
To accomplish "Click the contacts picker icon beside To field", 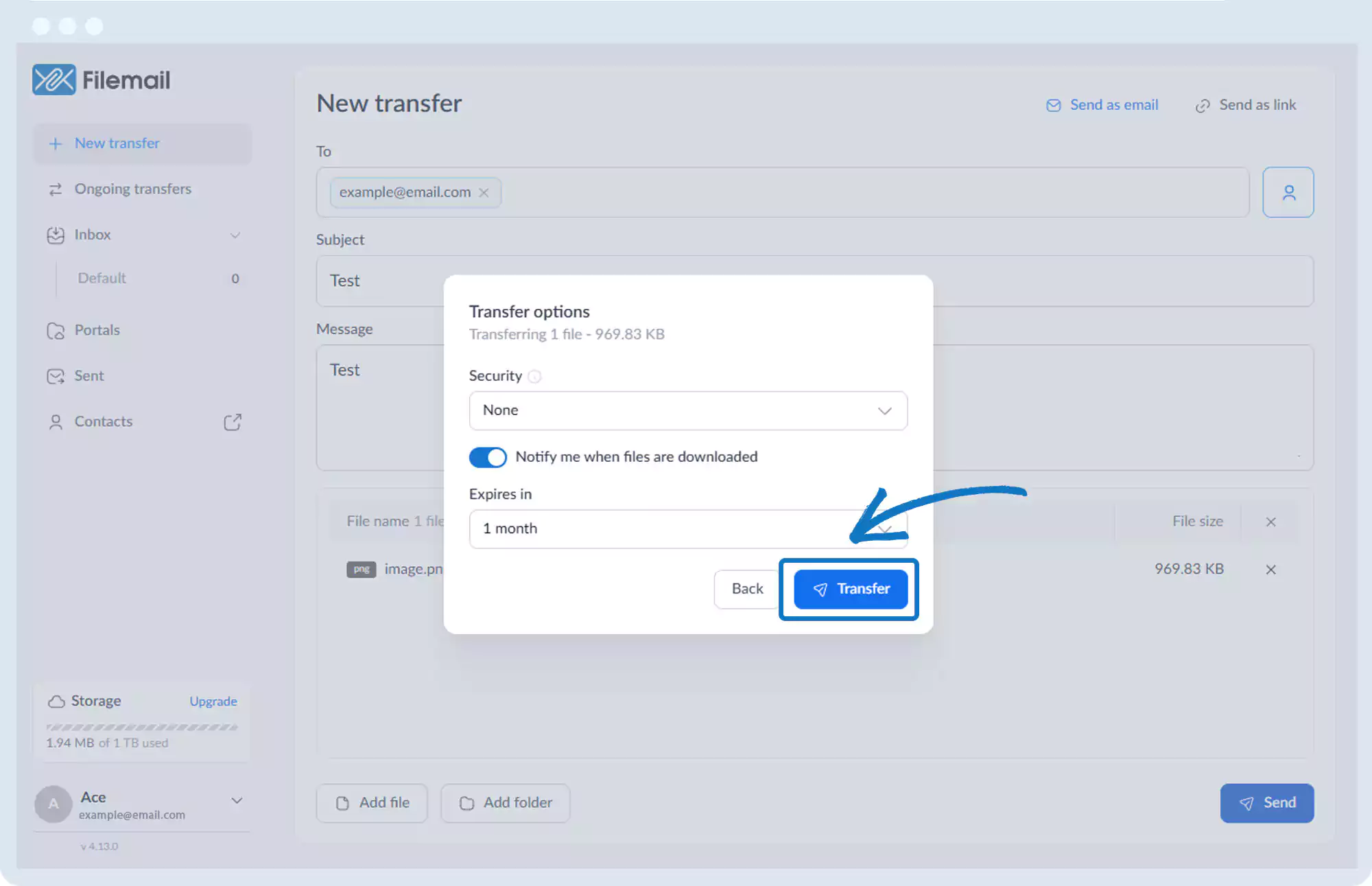I will tap(1288, 193).
